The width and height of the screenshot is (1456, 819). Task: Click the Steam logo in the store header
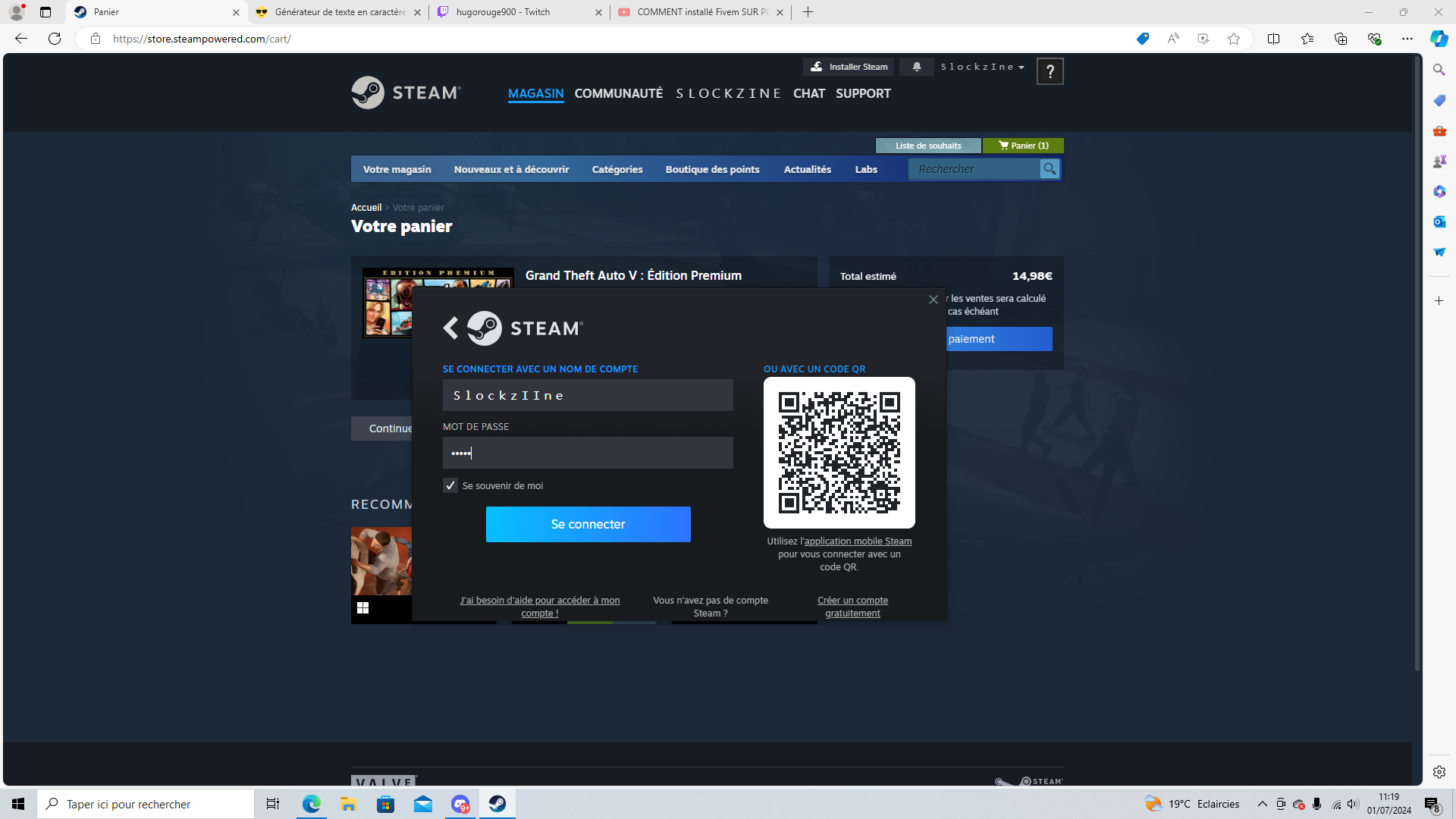point(406,93)
